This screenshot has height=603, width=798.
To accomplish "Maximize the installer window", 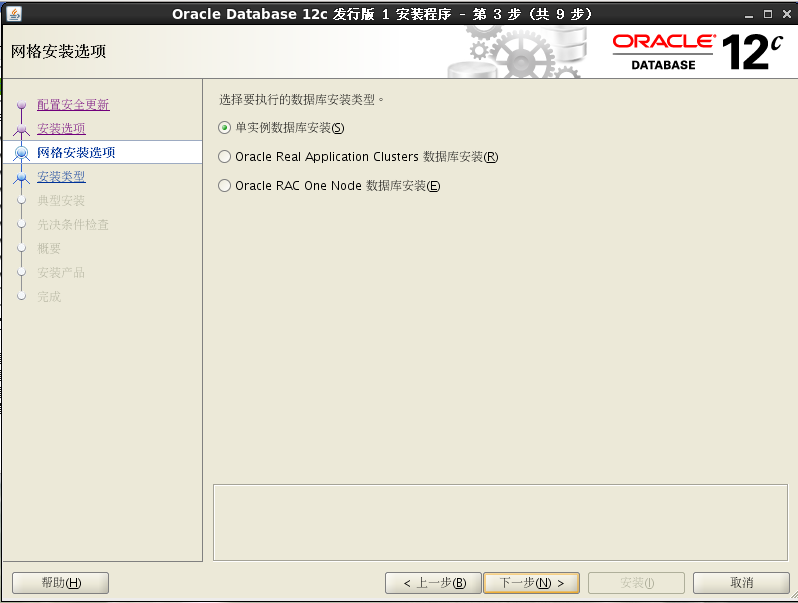I will point(768,14).
